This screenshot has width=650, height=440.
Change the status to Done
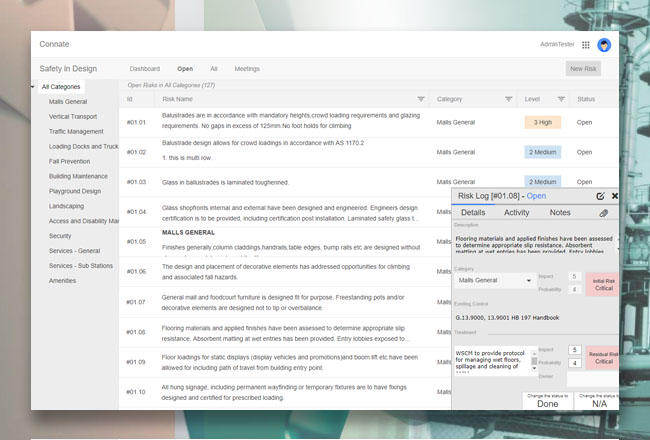point(548,401)
